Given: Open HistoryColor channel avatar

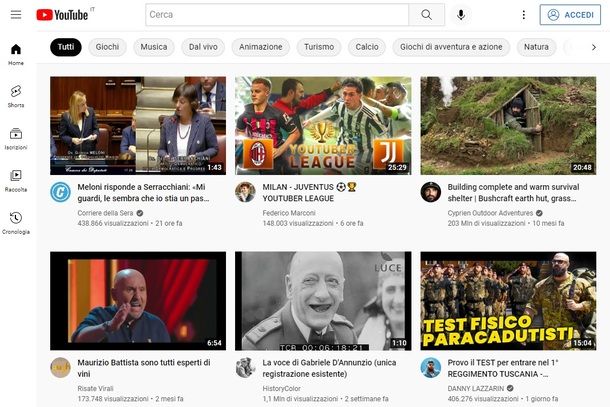Looking at the screenshot, I should (245, 367).
